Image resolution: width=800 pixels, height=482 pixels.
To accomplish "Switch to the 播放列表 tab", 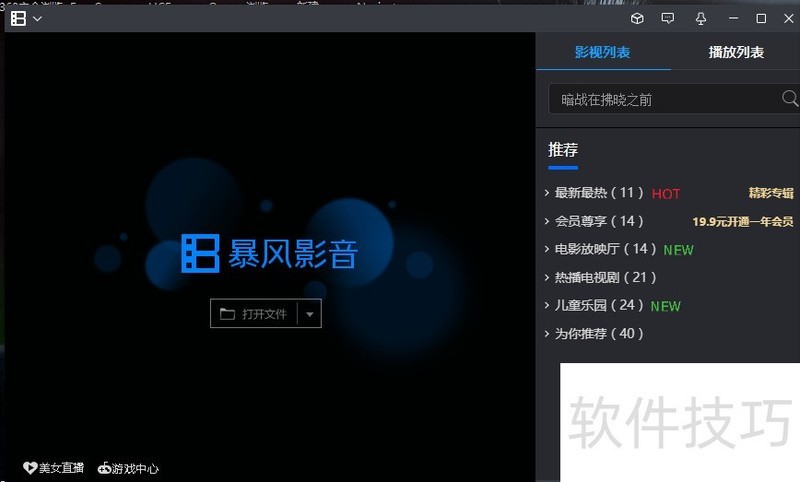I will point(736,52).
